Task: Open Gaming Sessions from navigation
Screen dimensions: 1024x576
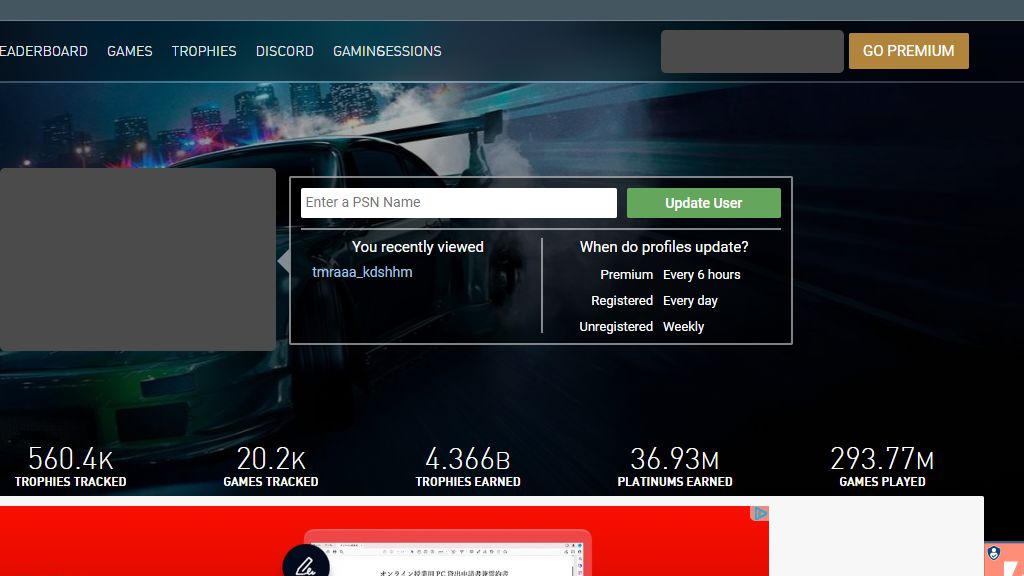Action: pyautogui.click(x=387, y=51)
